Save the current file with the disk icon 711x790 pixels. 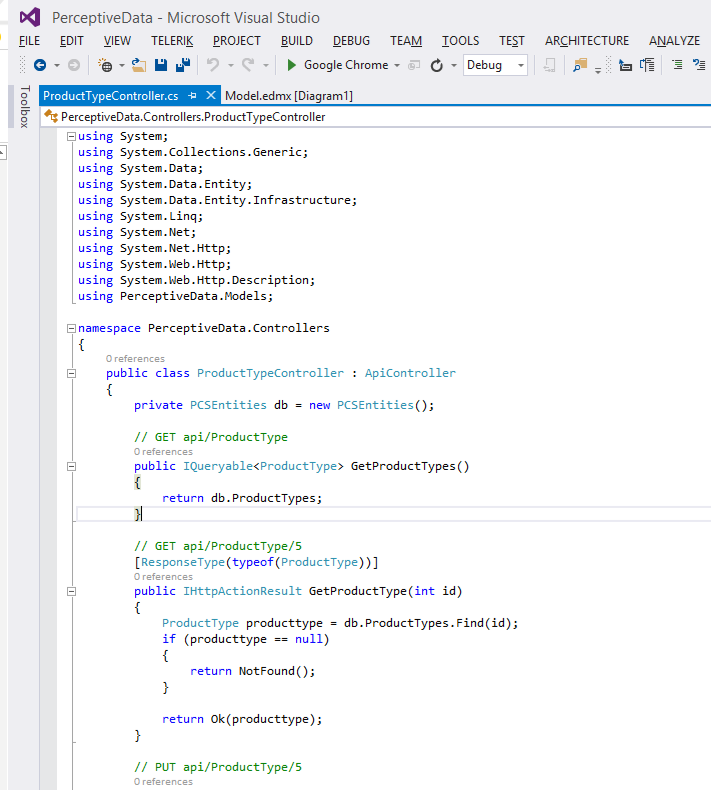pos(161,65)
